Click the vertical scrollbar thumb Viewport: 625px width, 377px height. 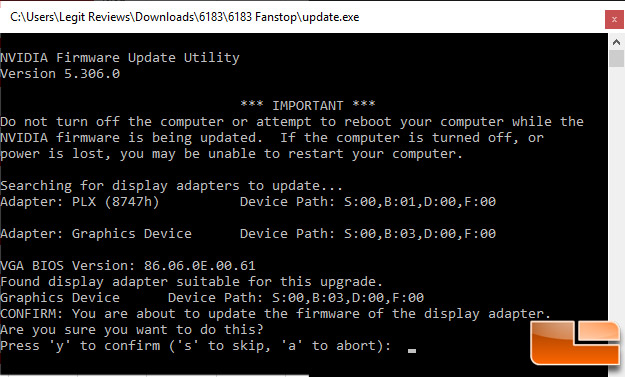tap(616, 58)
